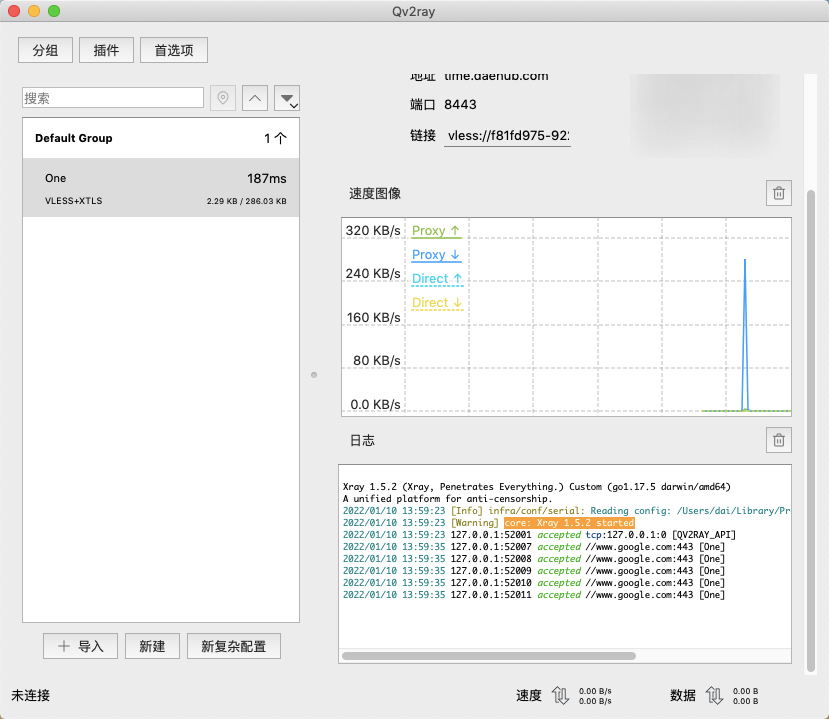This screenshot has height=719, width=829.
Task: Focus the 搜索 search field
Action: [x=113, y=98]
